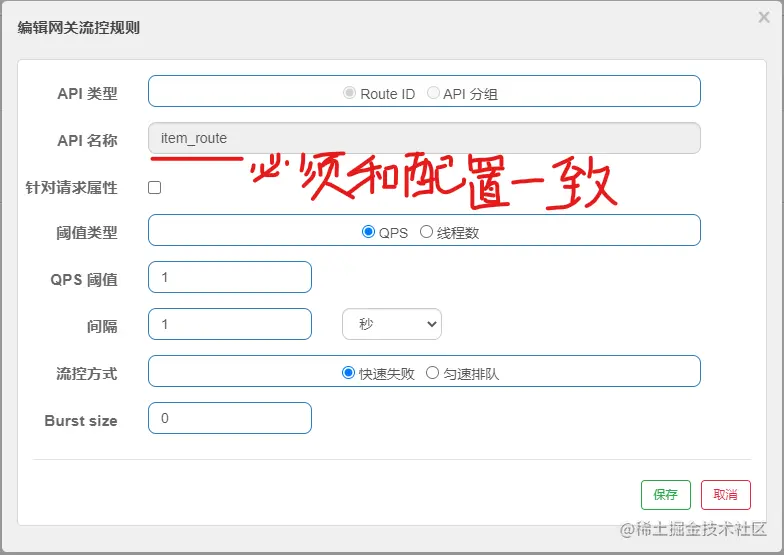This screenshot has width=784, height=555.
Task: Click the 间隔 label
Action: coord(102,326)
